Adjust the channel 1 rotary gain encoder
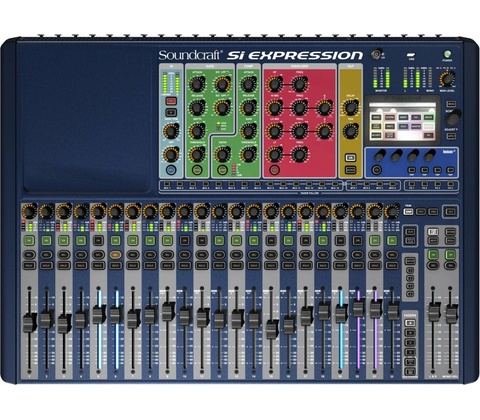 pos(29,211)
